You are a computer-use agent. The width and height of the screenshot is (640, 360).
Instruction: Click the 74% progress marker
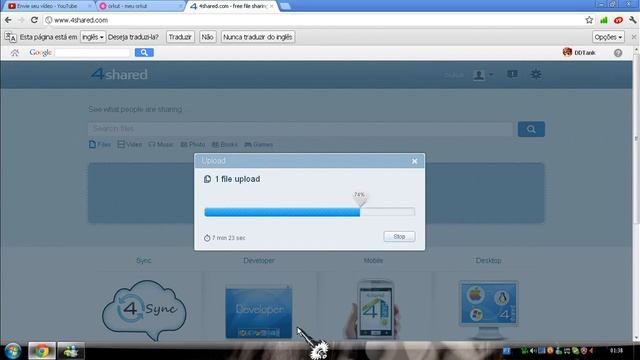(360, 198)
